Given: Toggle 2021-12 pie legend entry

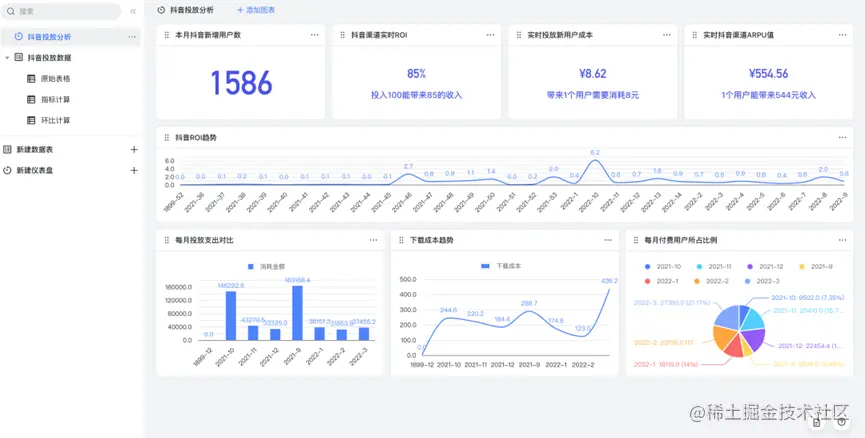Looking at the screenshot, I should point(765,266).
